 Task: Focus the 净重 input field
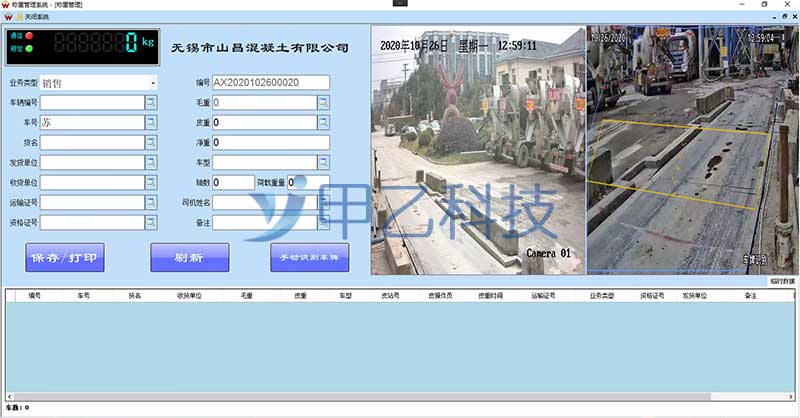click(x=270, y=142)
